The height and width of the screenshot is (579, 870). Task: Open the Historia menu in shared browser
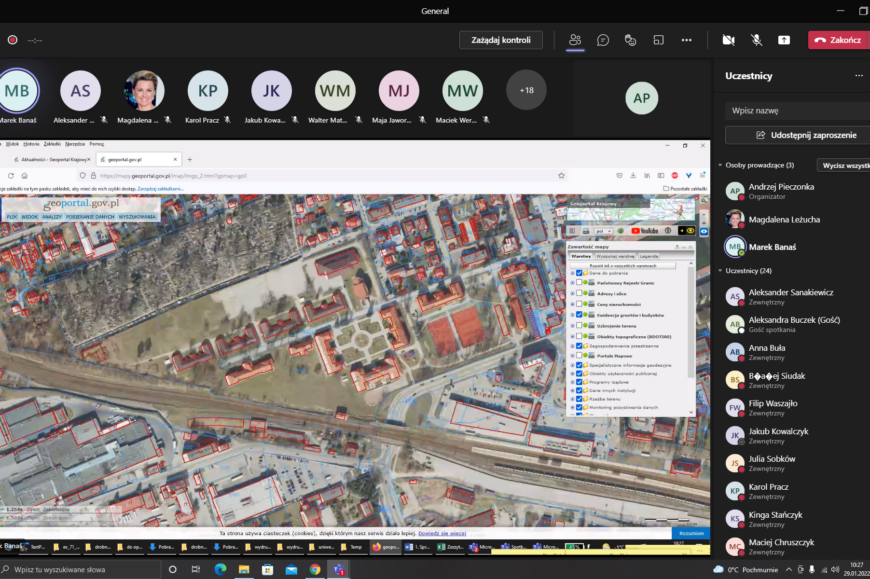pyautogui.click(x=31, y=144)
